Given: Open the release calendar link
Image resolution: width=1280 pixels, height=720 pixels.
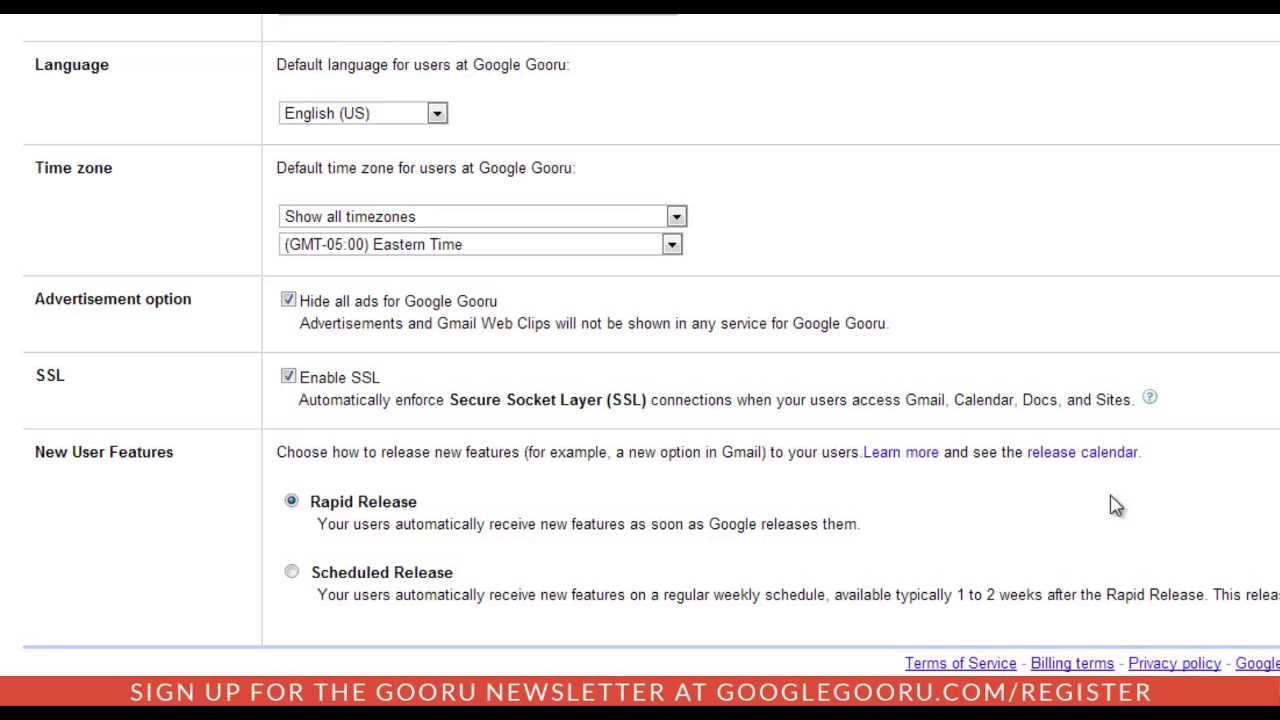Looking at the screenshot, I should tap(1082, 452).
